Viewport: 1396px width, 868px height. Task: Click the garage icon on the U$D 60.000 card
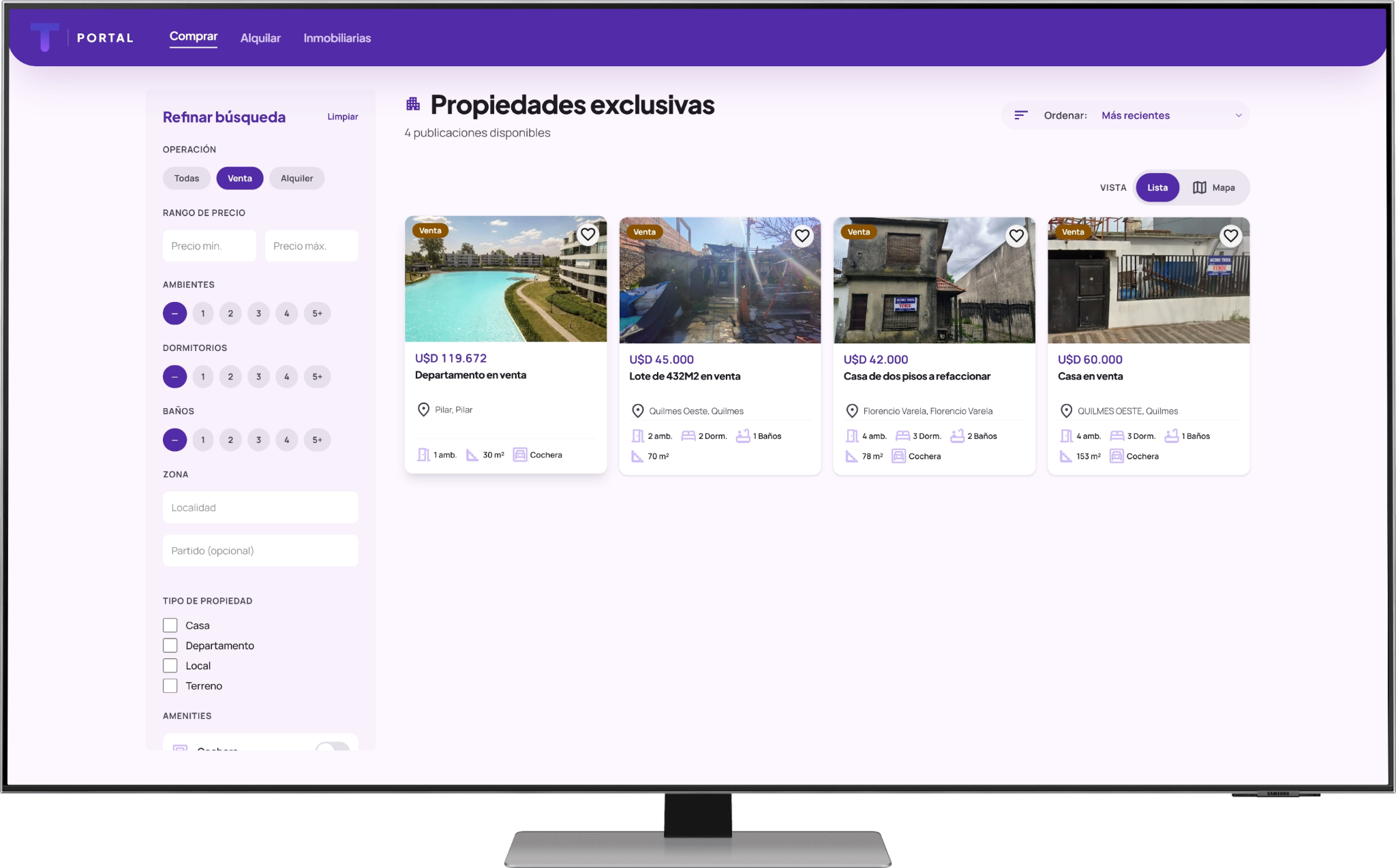pyautogui.click(x=1117, y=456)
